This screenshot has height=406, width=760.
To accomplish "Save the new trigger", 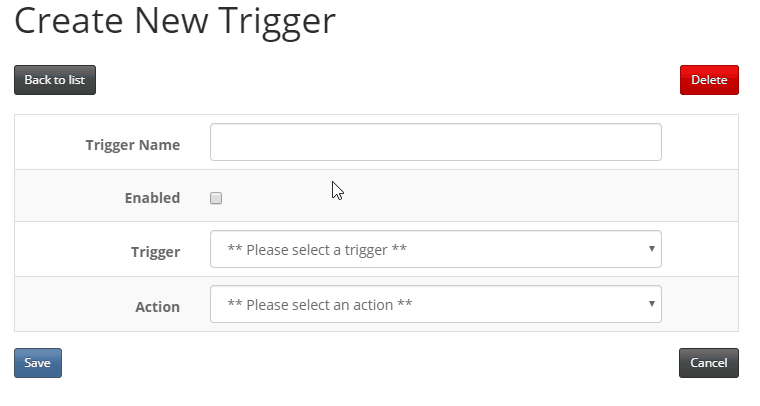I will point(38,363).
